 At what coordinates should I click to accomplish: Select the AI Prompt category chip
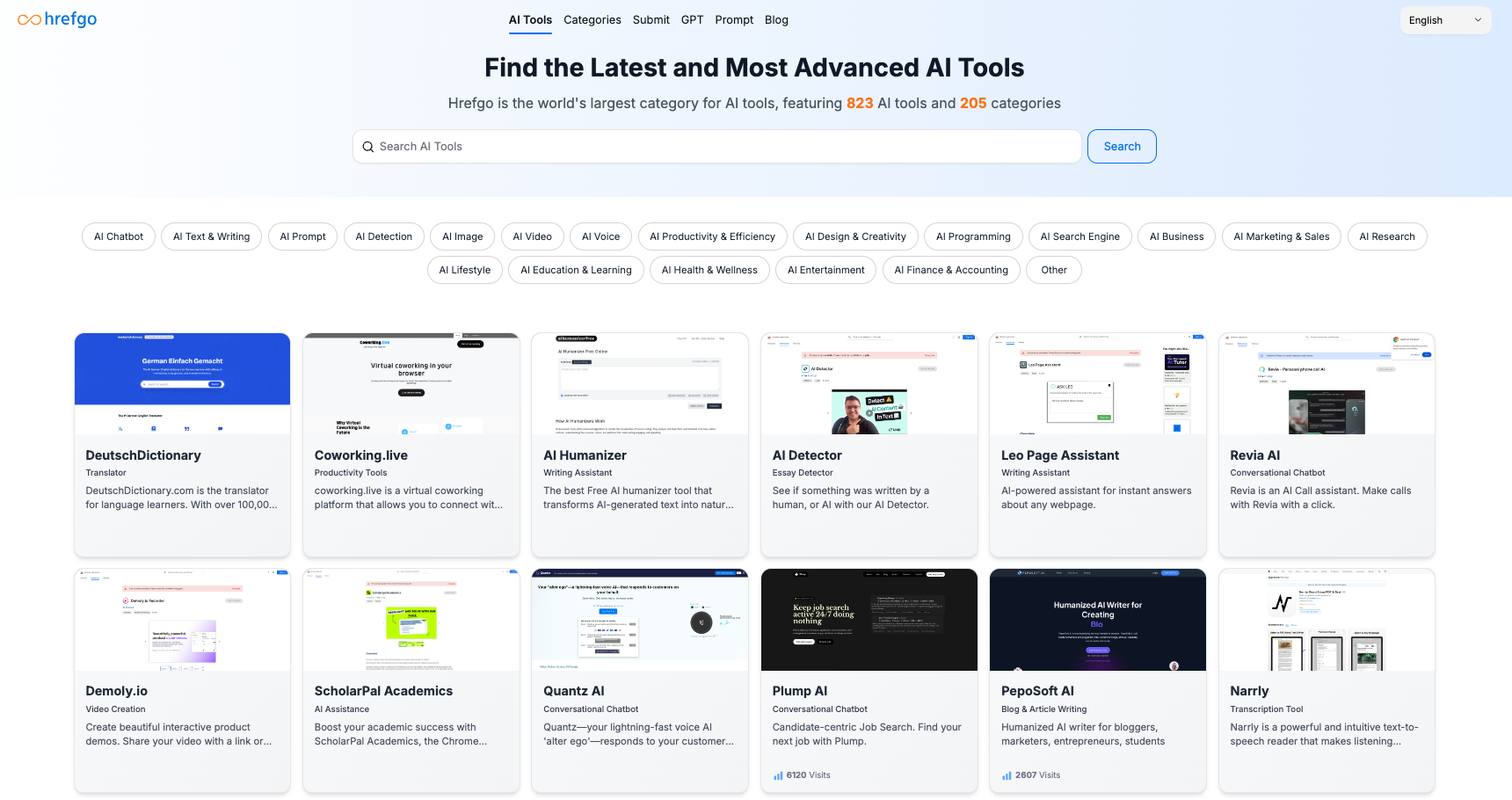[x=302, y=236]
